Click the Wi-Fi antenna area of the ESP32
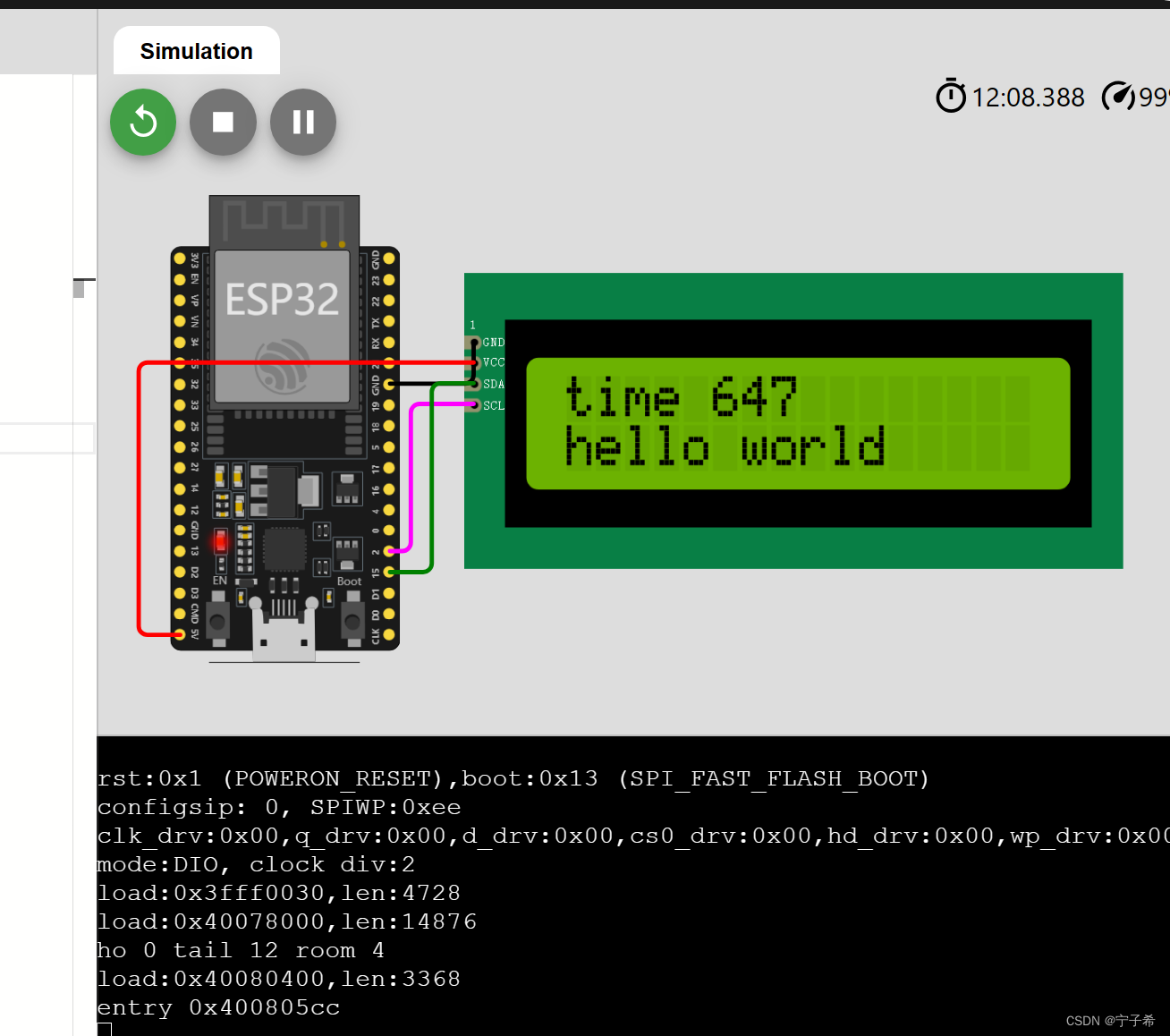The image size is (1170, 1036). (284, 219)
